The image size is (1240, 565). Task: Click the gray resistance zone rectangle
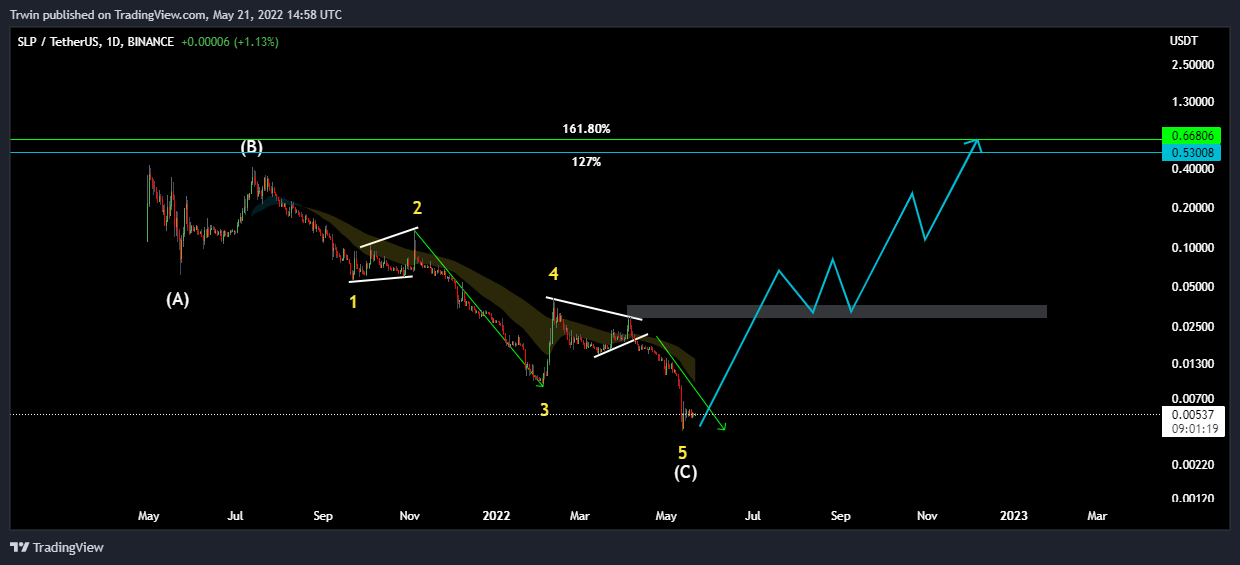click(836, 311)
